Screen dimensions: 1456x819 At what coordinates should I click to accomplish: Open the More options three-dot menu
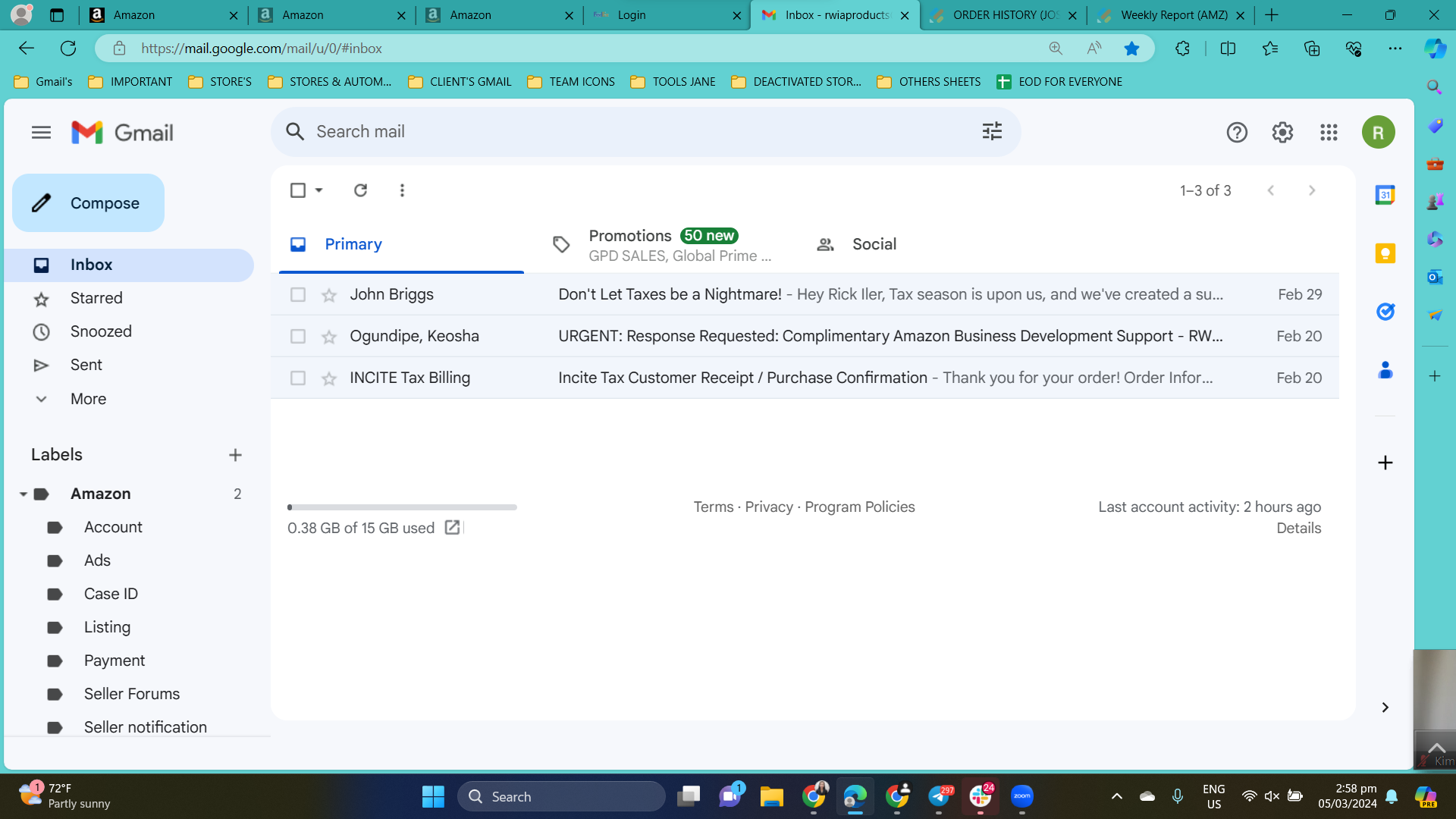point(402,190)
